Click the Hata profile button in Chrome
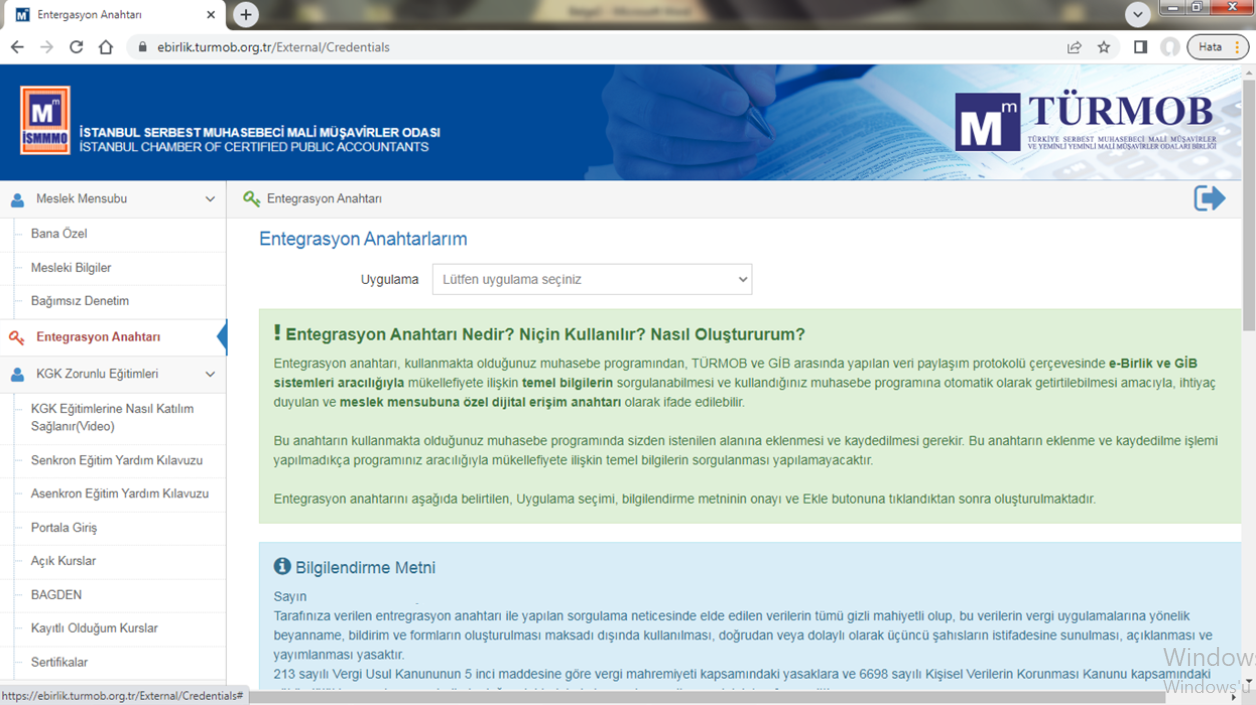 [1210, 47]
